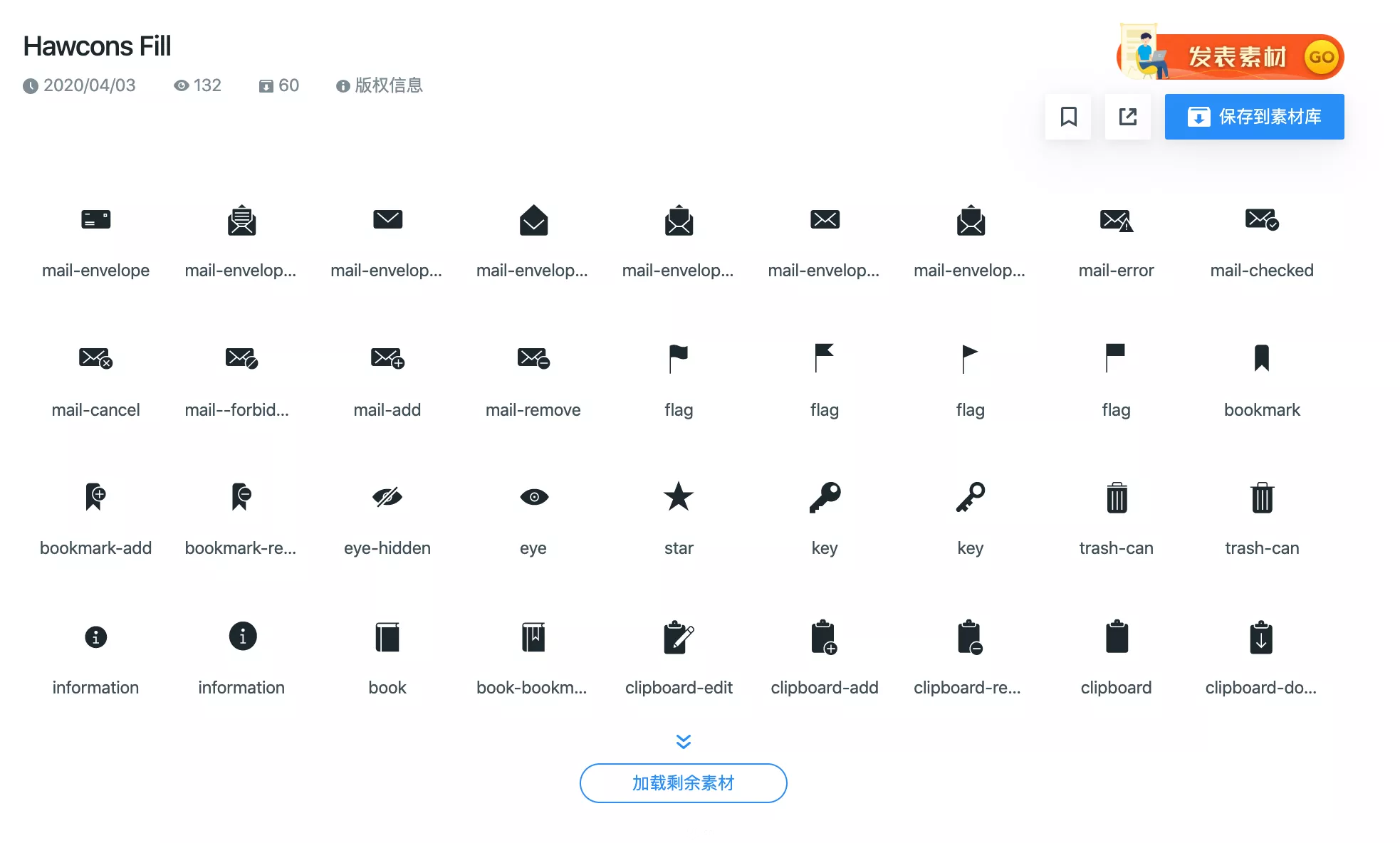
Task: Click the mail-error icon
Action: click(x=1116, y=221)
